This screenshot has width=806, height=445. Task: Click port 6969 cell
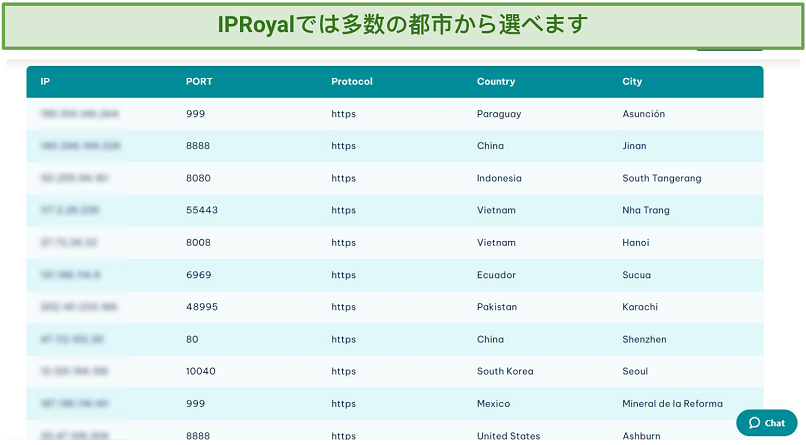pos(198,274)
